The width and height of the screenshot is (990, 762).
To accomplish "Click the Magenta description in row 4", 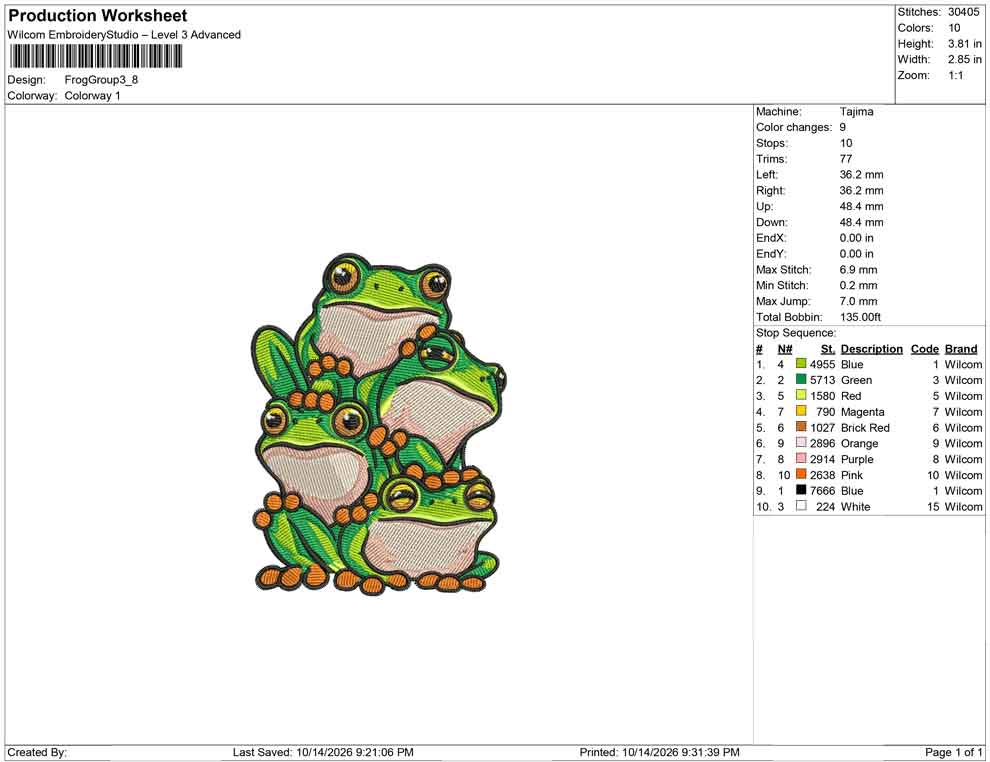I will (862, 412).
